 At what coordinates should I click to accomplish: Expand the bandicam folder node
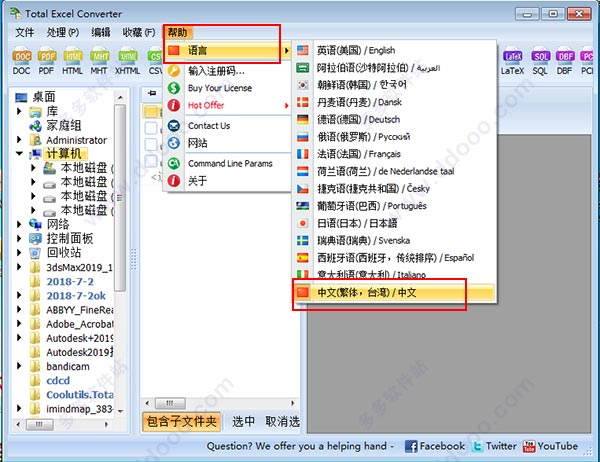(x=19, y=366)
